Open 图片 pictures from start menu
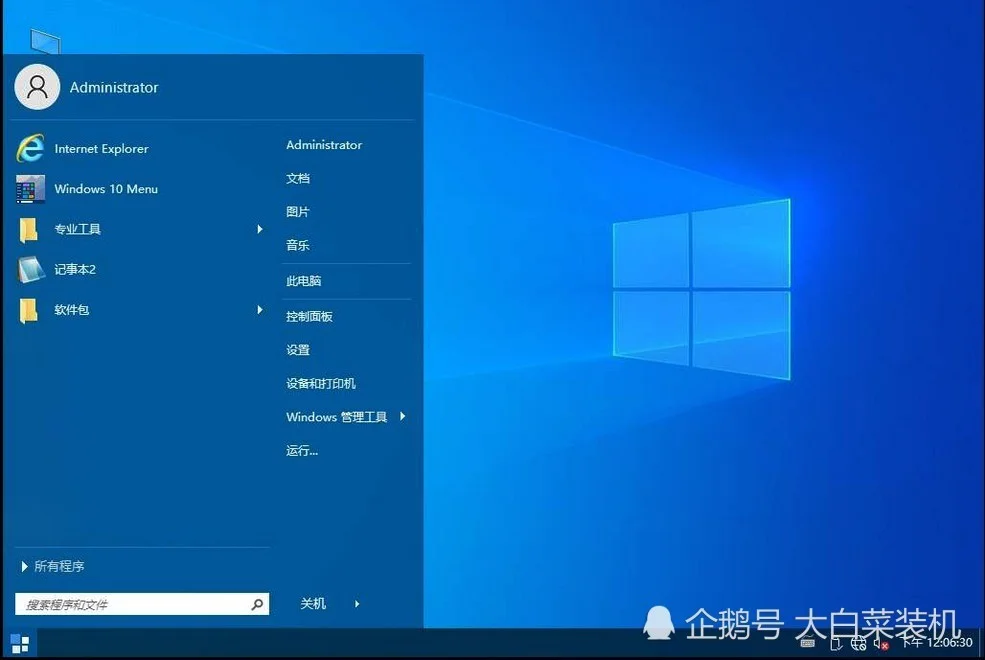This screenshot has width=985, height=660. pyautogui.click(x=298, y=212)
